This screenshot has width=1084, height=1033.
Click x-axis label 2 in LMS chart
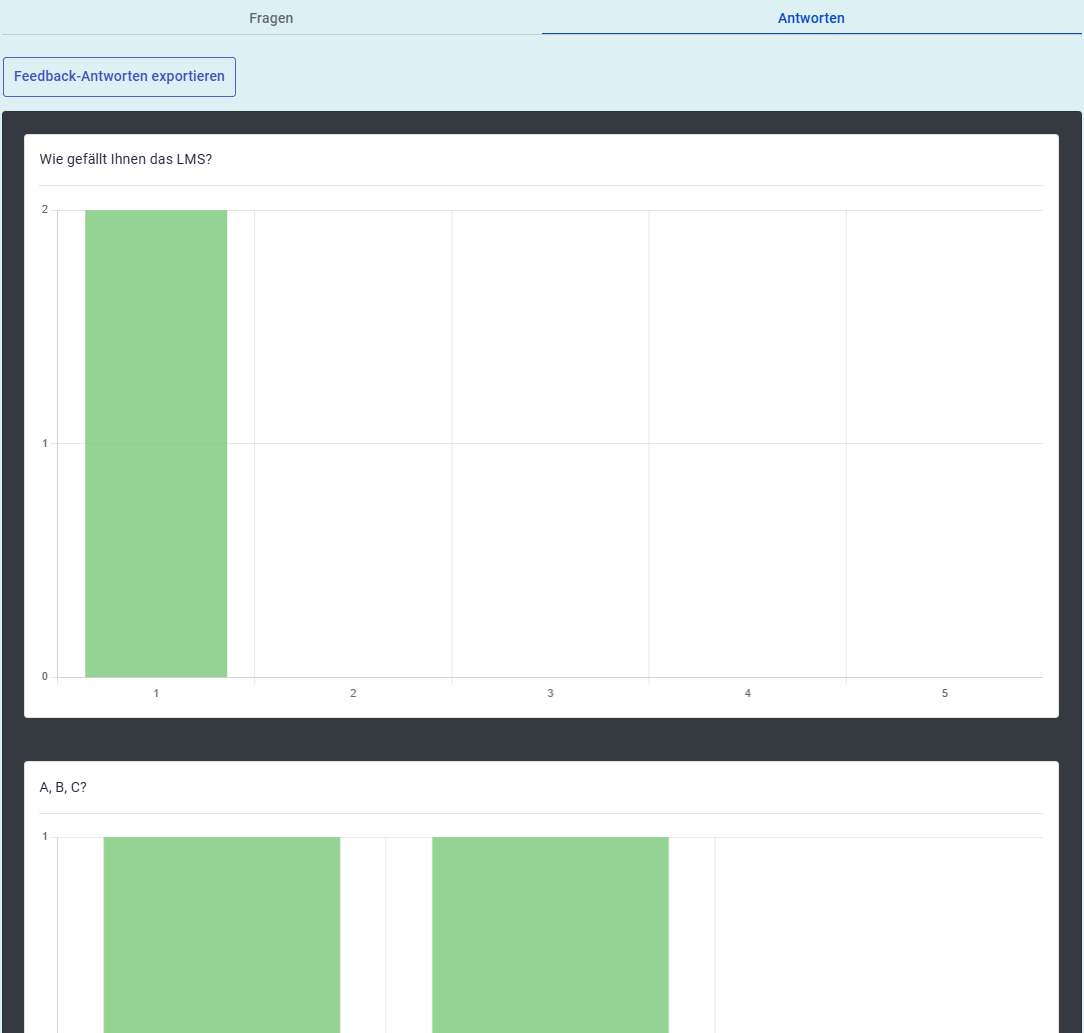pyautogui.click(x=353, y=693)
